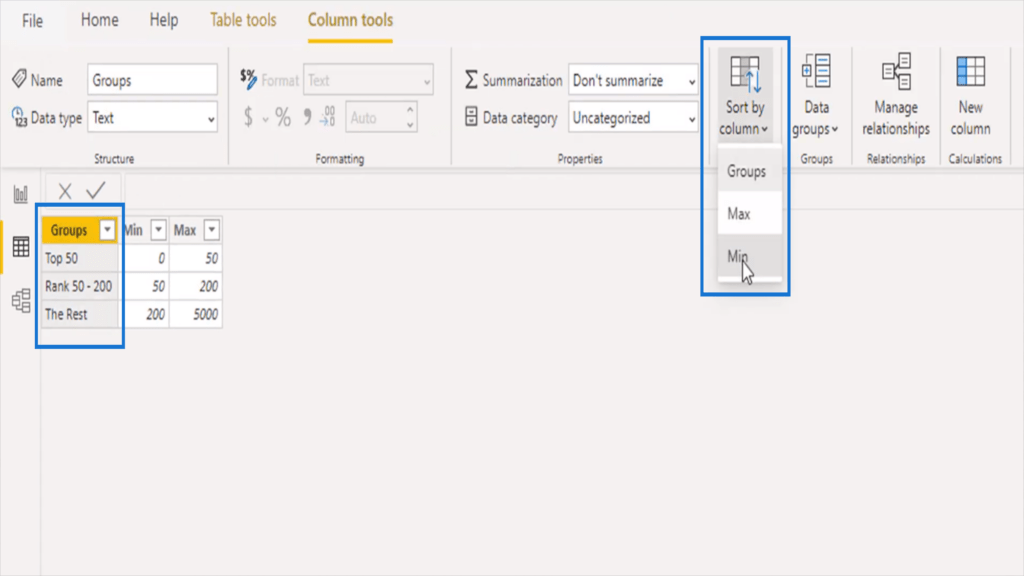
Task: Switch to the Table tools tab
Action: point(243,20)
